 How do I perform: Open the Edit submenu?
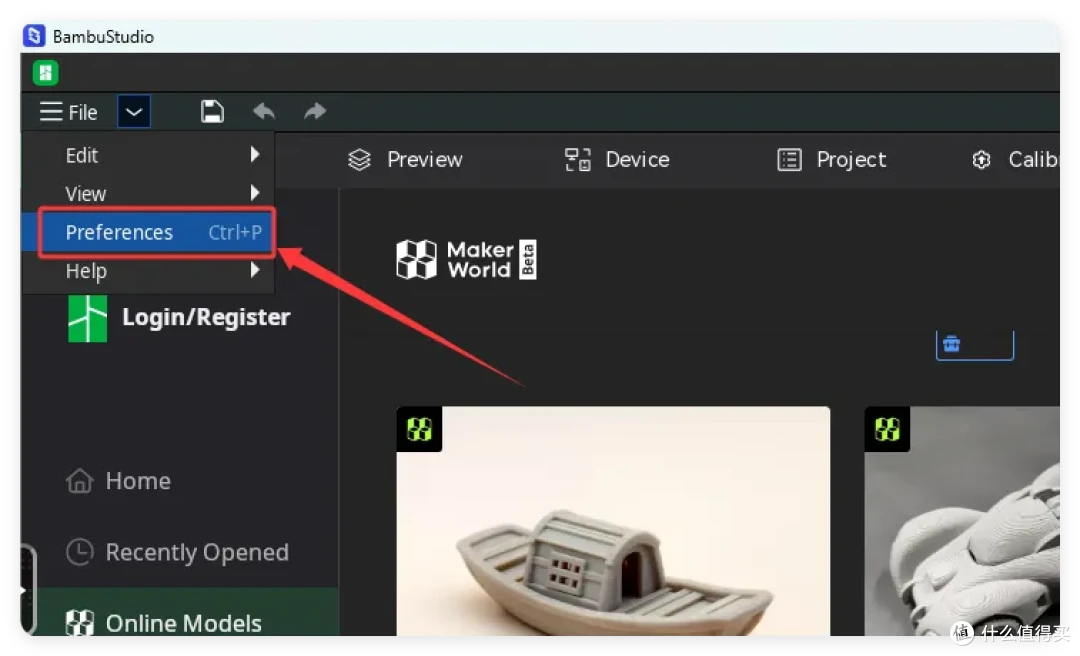pyautogui.click(x=149, y=155)
